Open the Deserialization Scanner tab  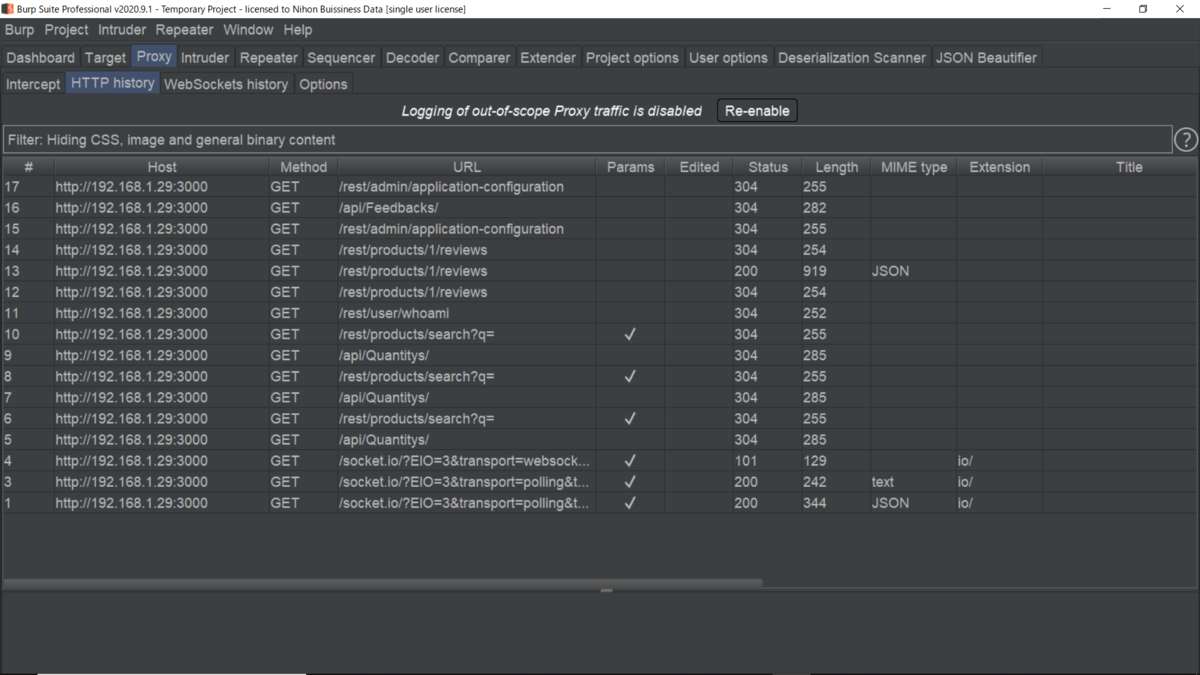tap(852, 57)
